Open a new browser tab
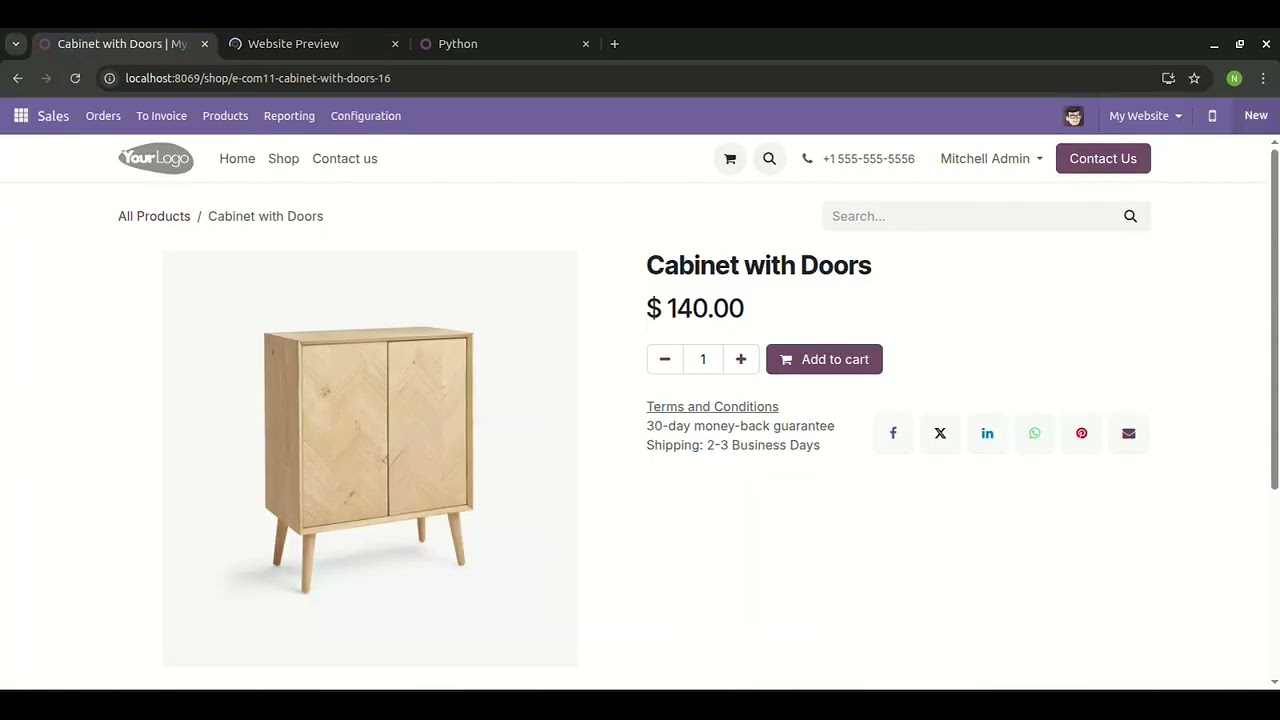 point(614,44)
